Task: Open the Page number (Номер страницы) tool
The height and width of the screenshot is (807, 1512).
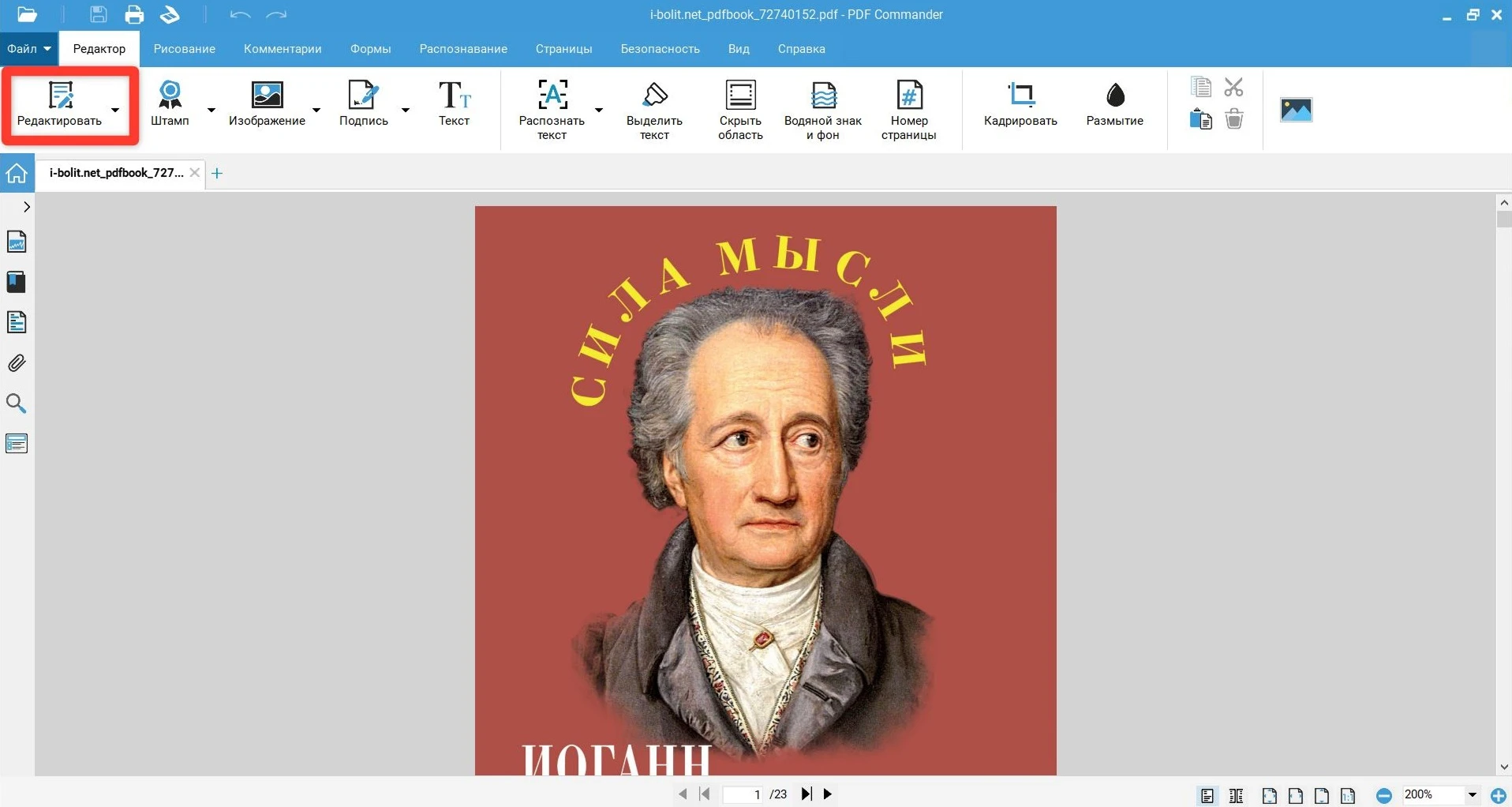Action: [908, 109]
